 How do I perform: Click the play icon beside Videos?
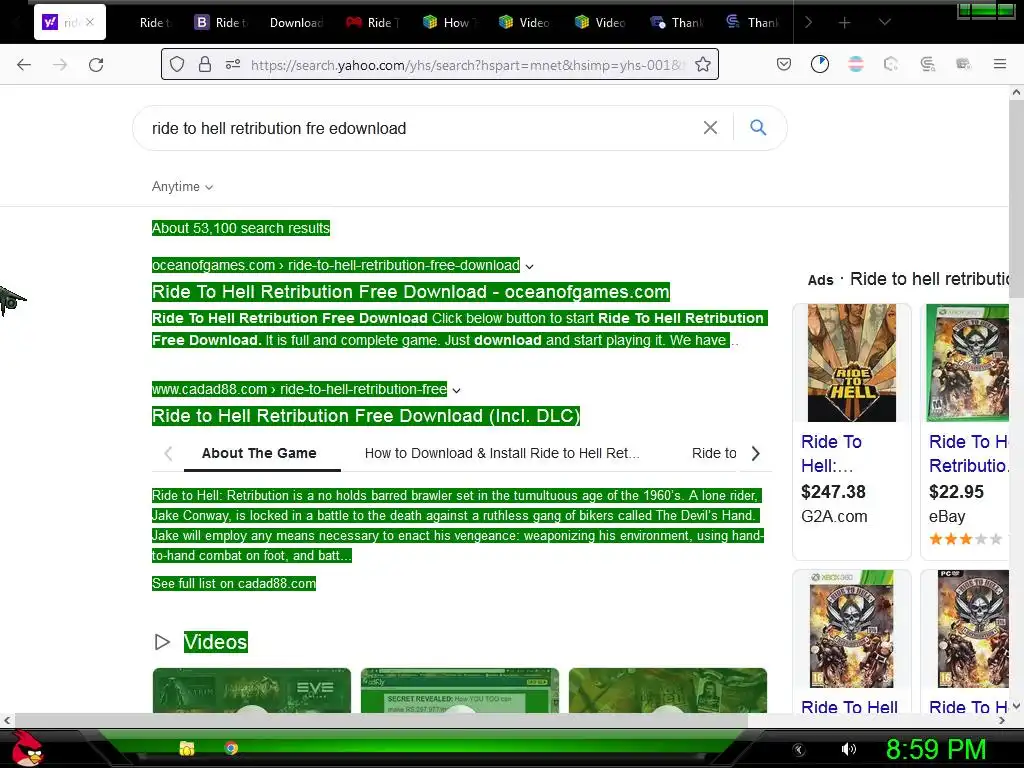click(162, 642)
